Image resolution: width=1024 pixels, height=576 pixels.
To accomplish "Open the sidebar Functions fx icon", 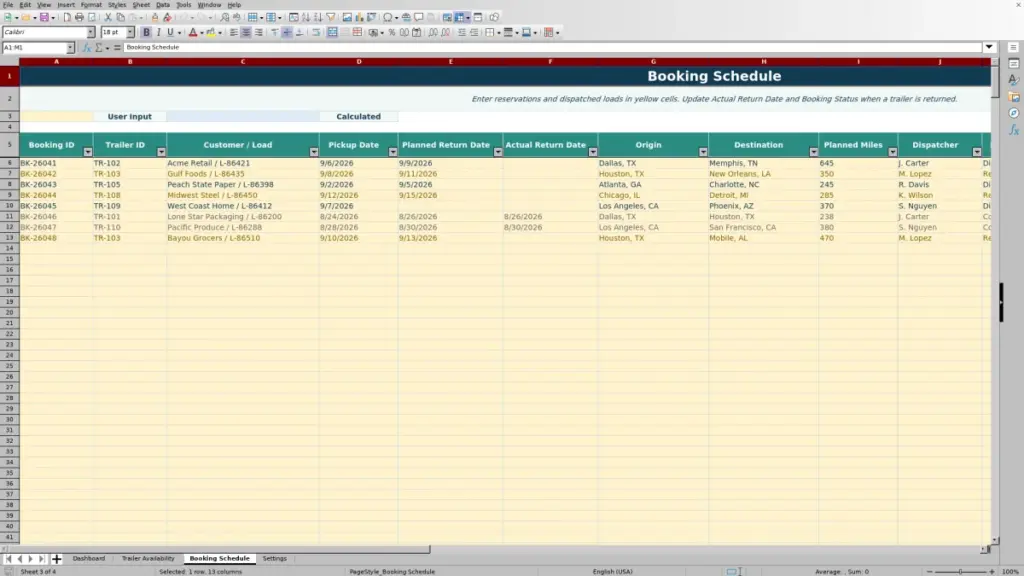I will [x=1014, y=130].
